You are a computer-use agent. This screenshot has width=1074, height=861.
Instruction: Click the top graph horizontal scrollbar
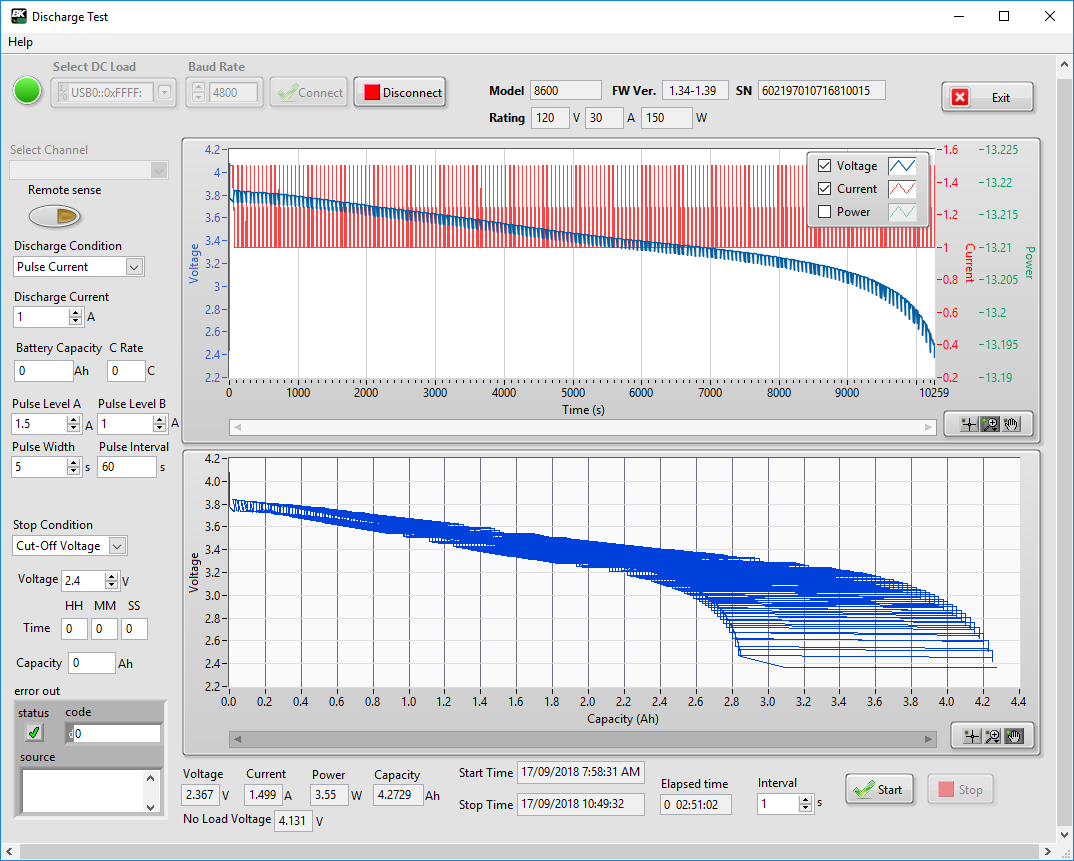point(582,427)
